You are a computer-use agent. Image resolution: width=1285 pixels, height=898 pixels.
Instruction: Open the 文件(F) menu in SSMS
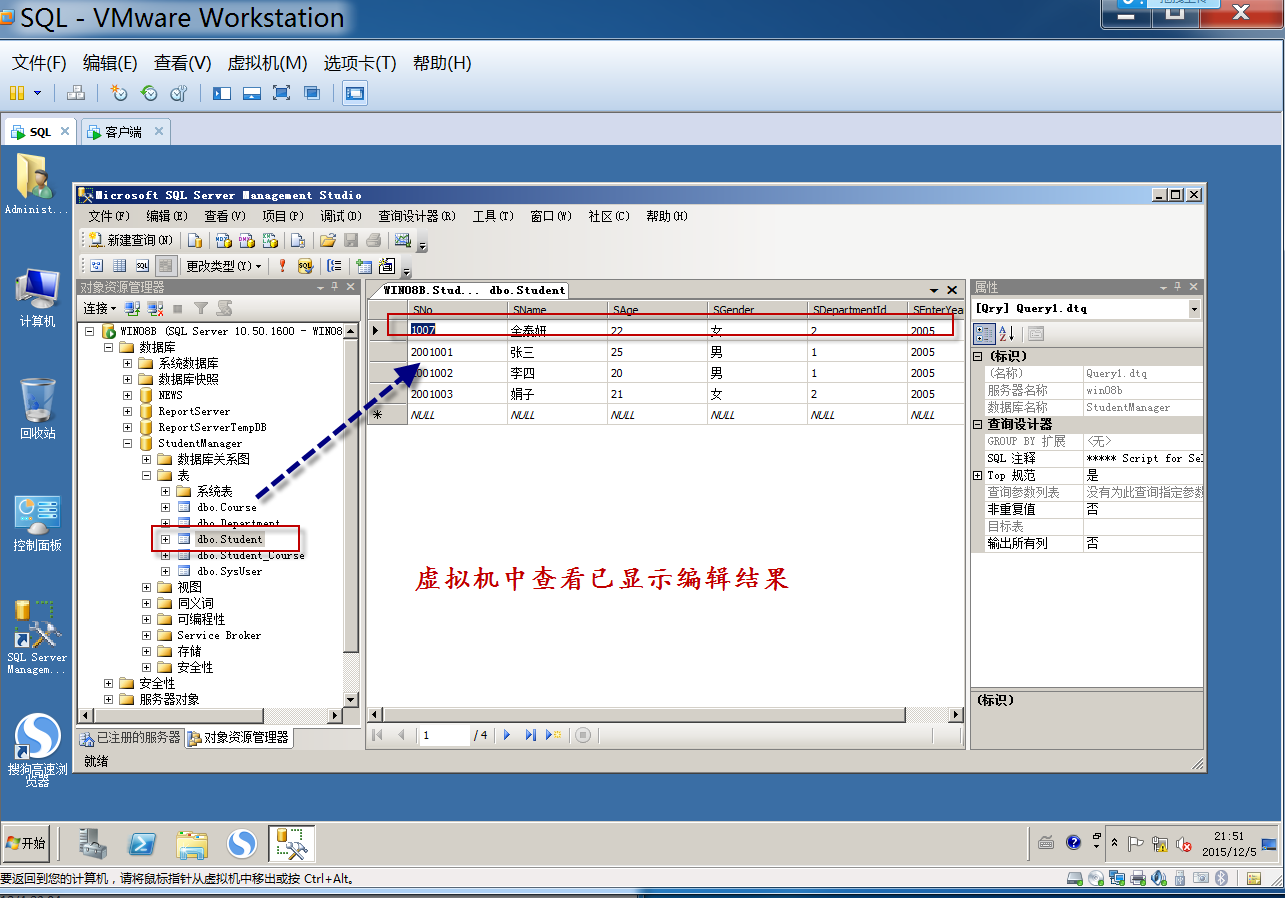(x=109, y=216)
